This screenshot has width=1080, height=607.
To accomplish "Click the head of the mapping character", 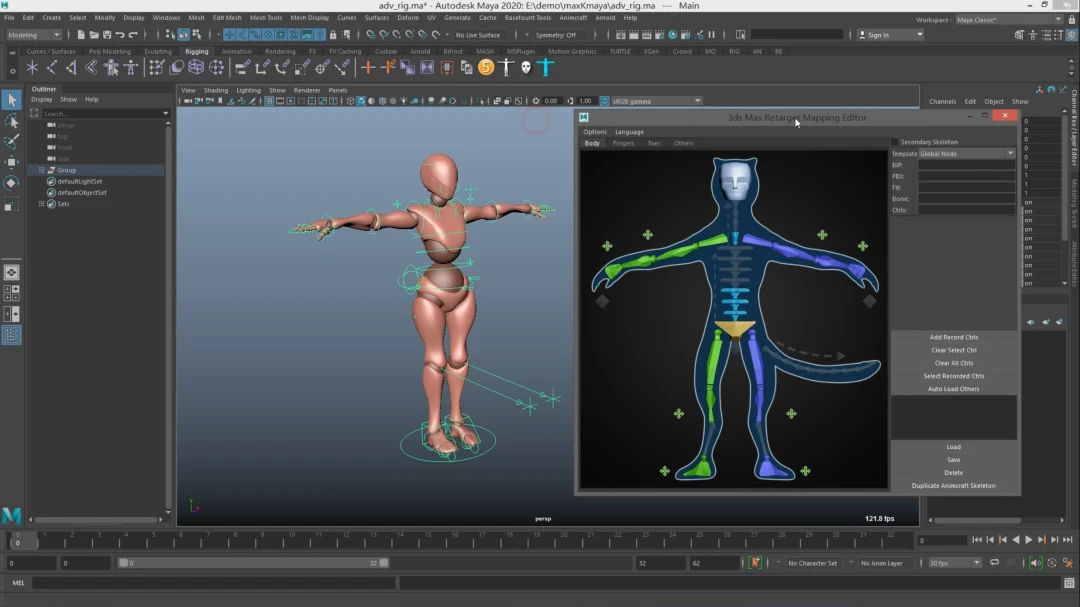I will 735,180.
